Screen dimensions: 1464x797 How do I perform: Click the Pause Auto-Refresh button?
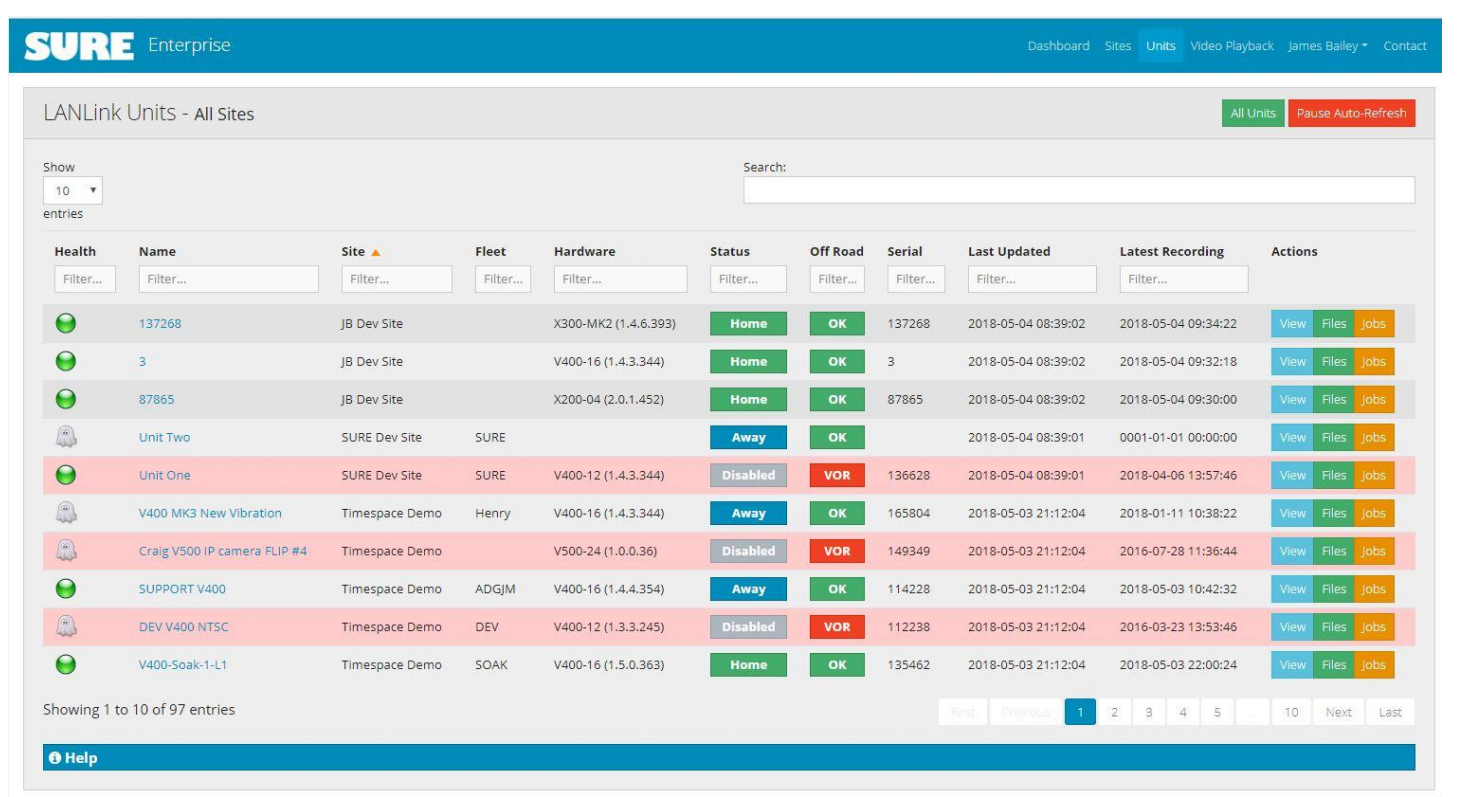[1351, 113]
